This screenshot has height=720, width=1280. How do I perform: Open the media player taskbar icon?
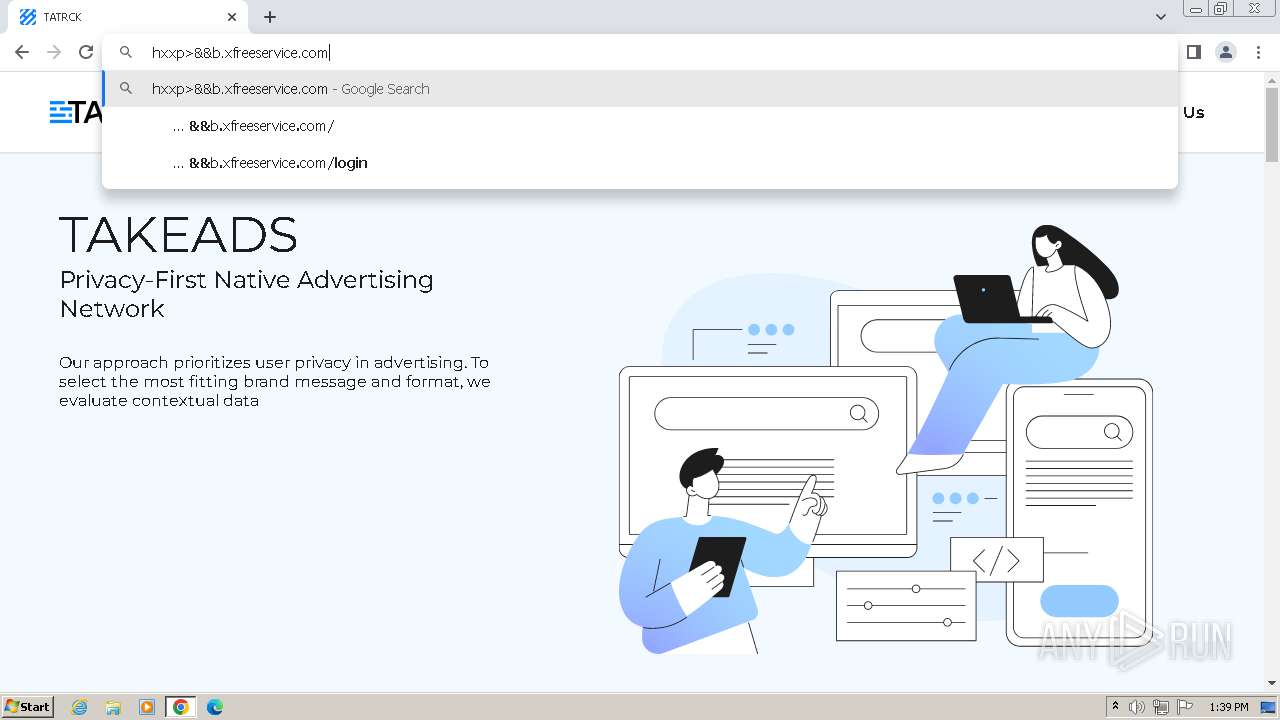pyautogui.click(x=147, y=707)
